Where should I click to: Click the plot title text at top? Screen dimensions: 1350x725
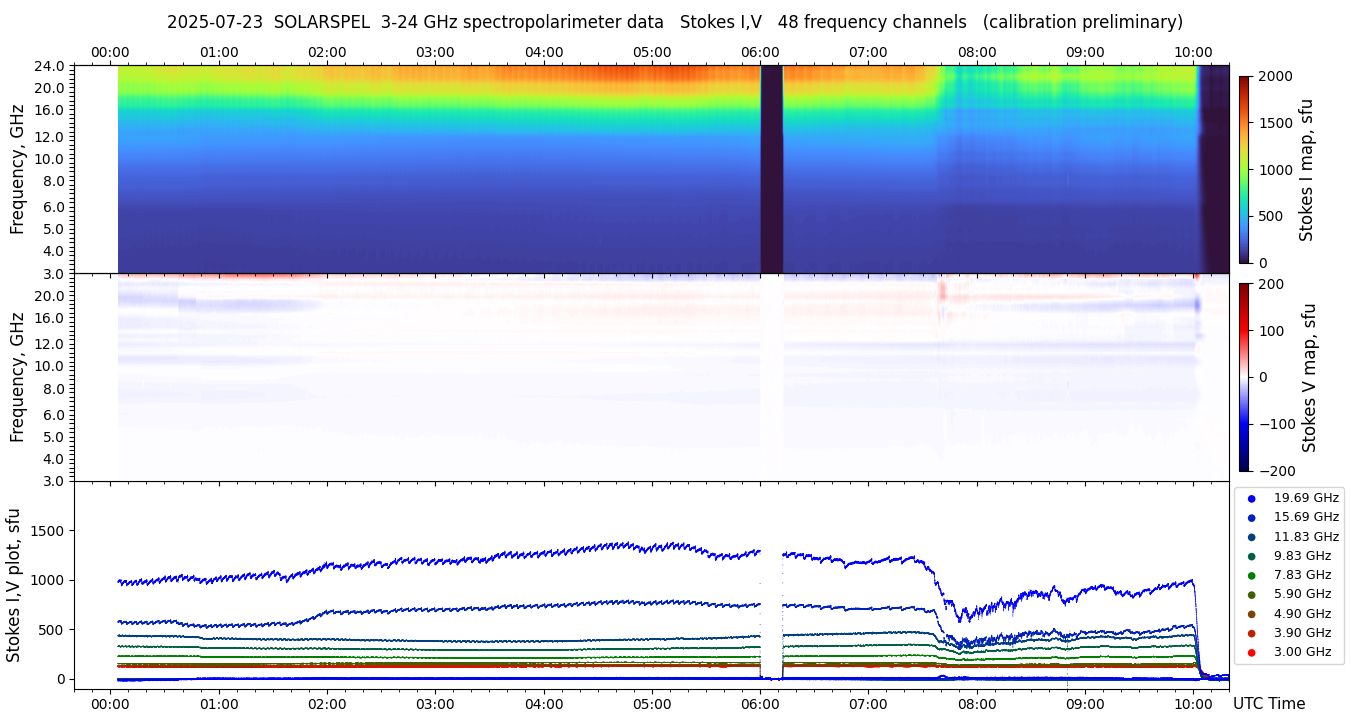click(x=674, y=22)
